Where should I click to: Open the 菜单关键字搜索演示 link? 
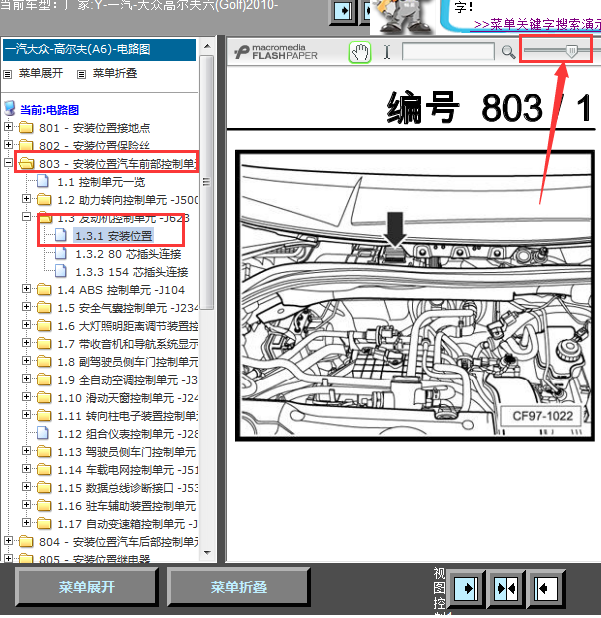[x=538, y=24]
